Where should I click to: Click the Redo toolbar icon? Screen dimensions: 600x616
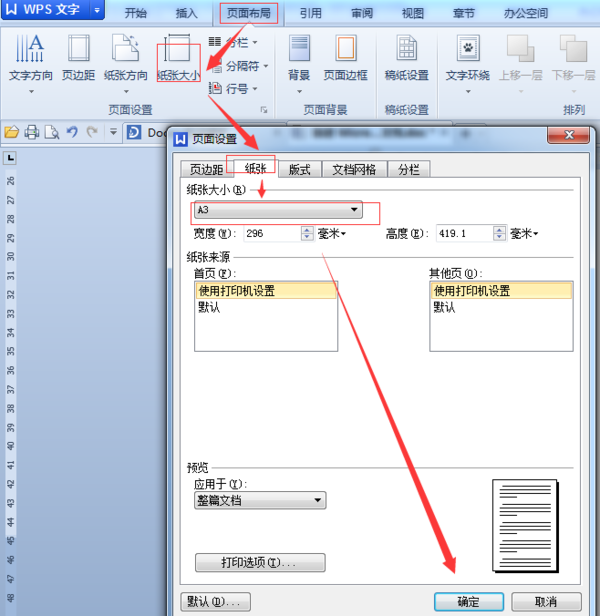click(92, 132)
